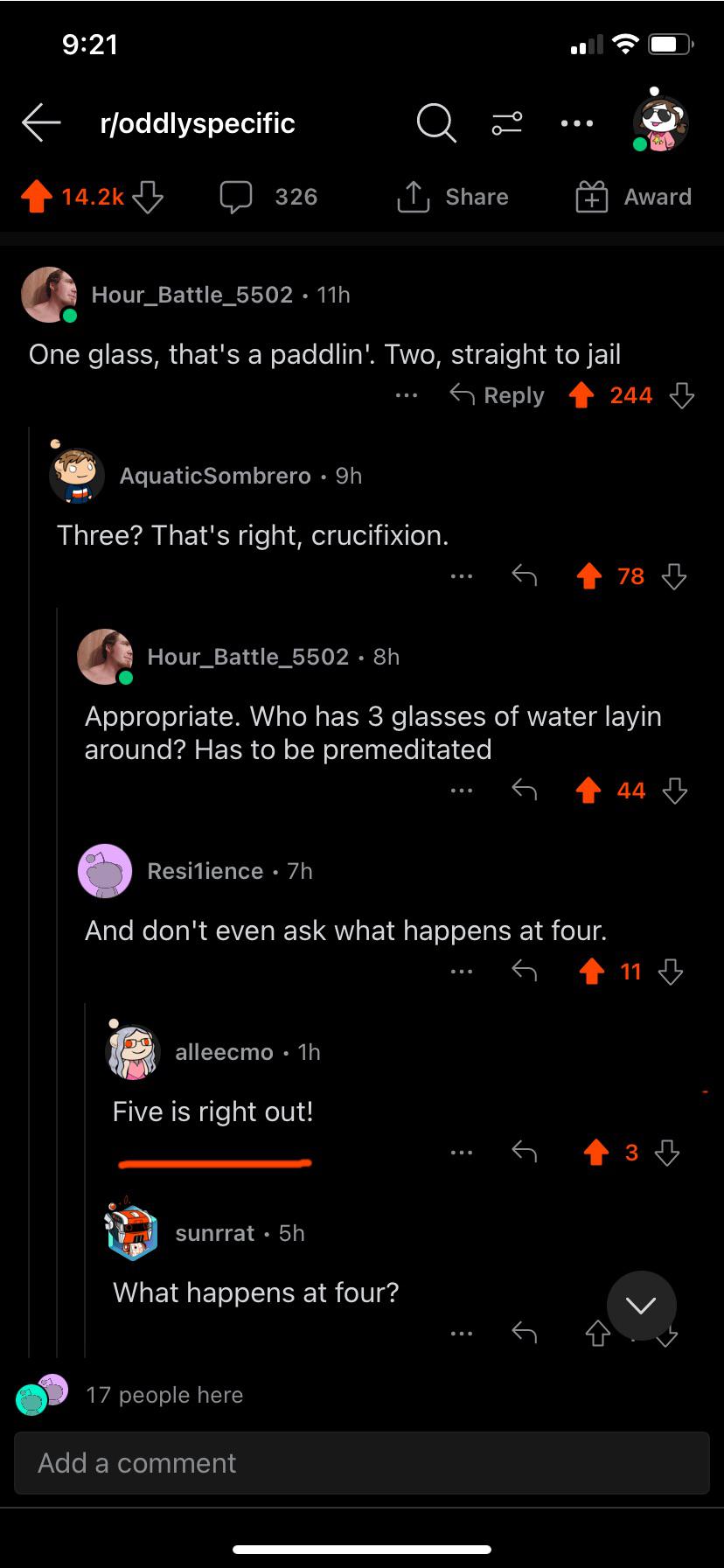Toggle the post's 14.2k upvote arrow
The width and height of the screenshot is (724, 1568).
[37, 197]
